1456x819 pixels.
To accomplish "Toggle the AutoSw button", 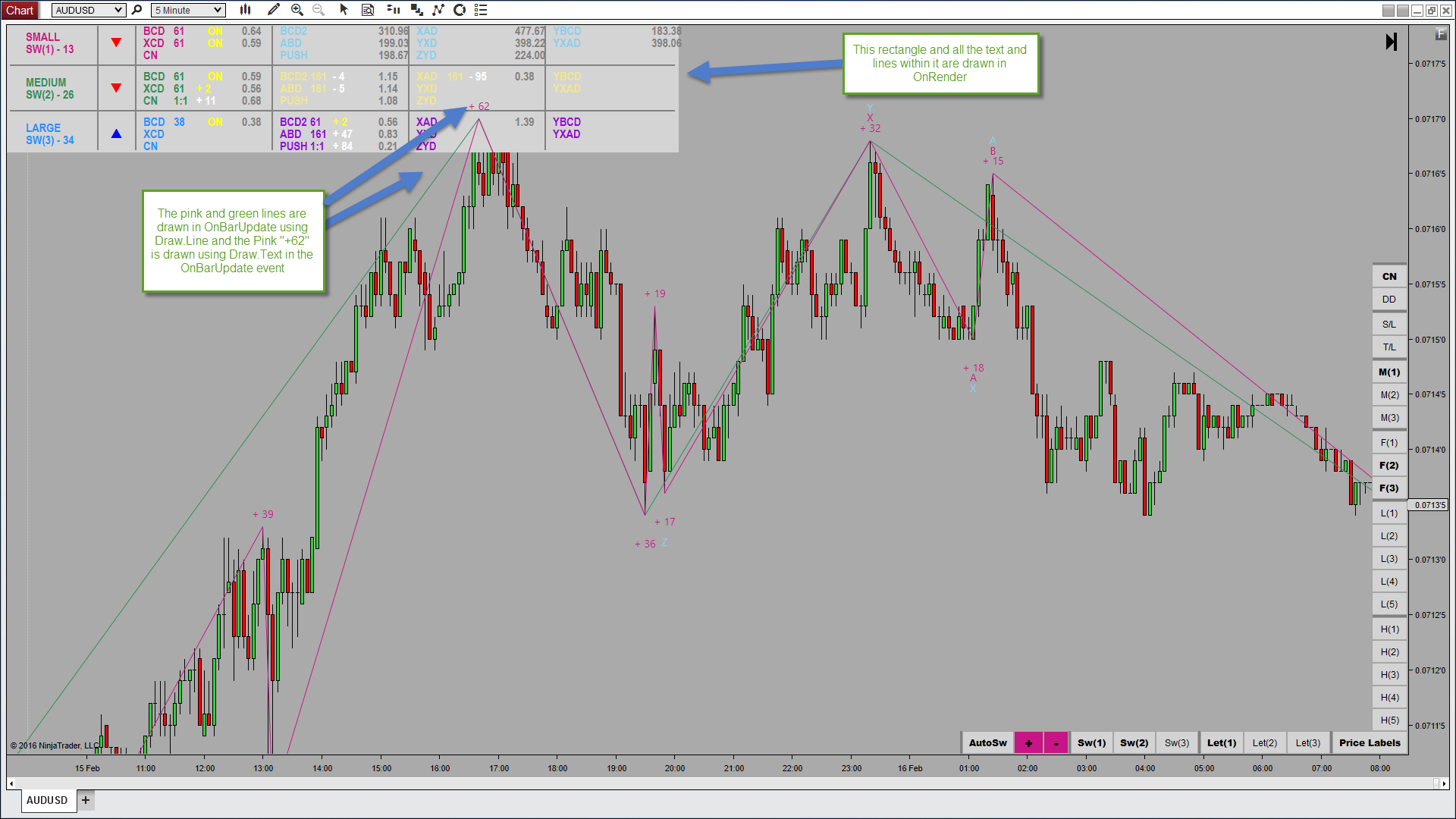I will point(987,743).
